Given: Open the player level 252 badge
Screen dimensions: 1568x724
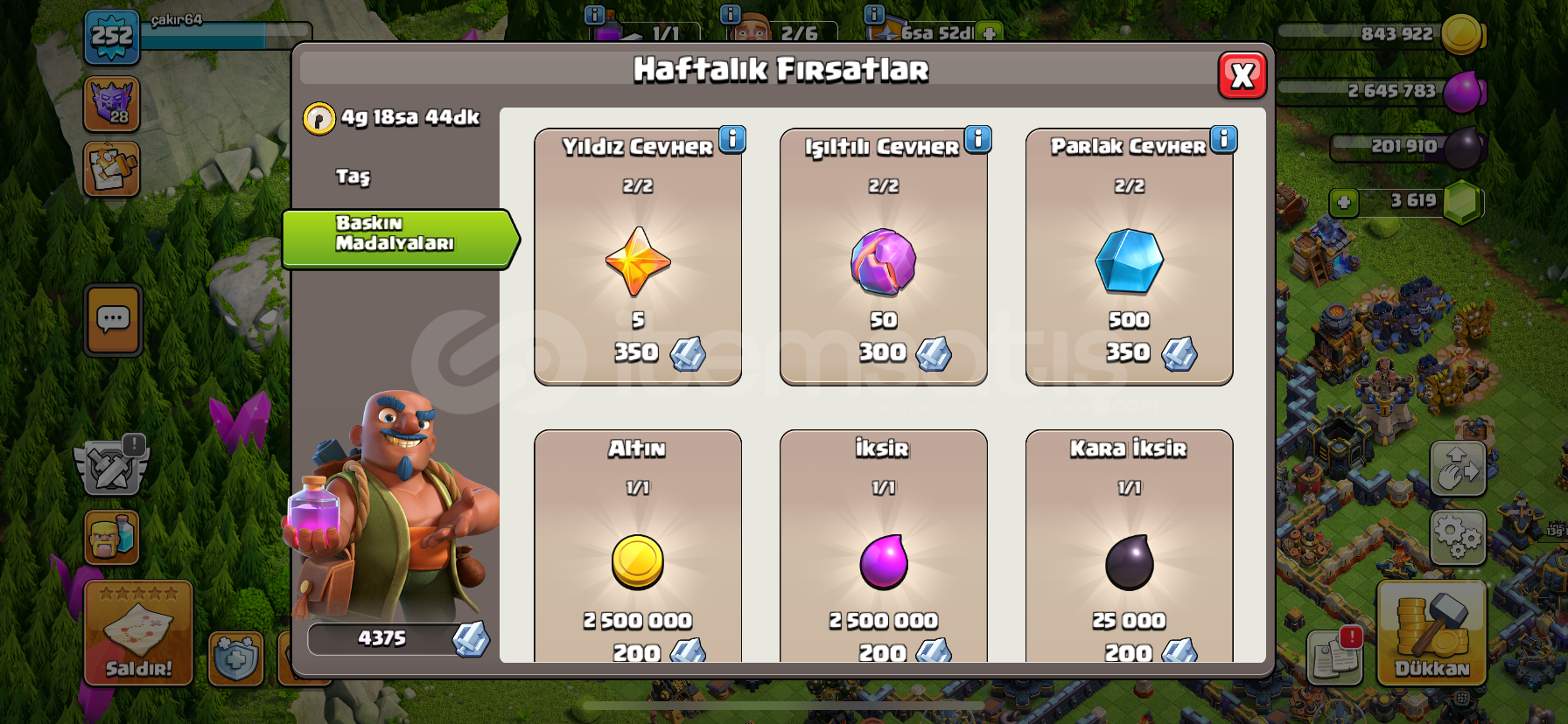Looking at the screenshot, I should tap(112, 38).
